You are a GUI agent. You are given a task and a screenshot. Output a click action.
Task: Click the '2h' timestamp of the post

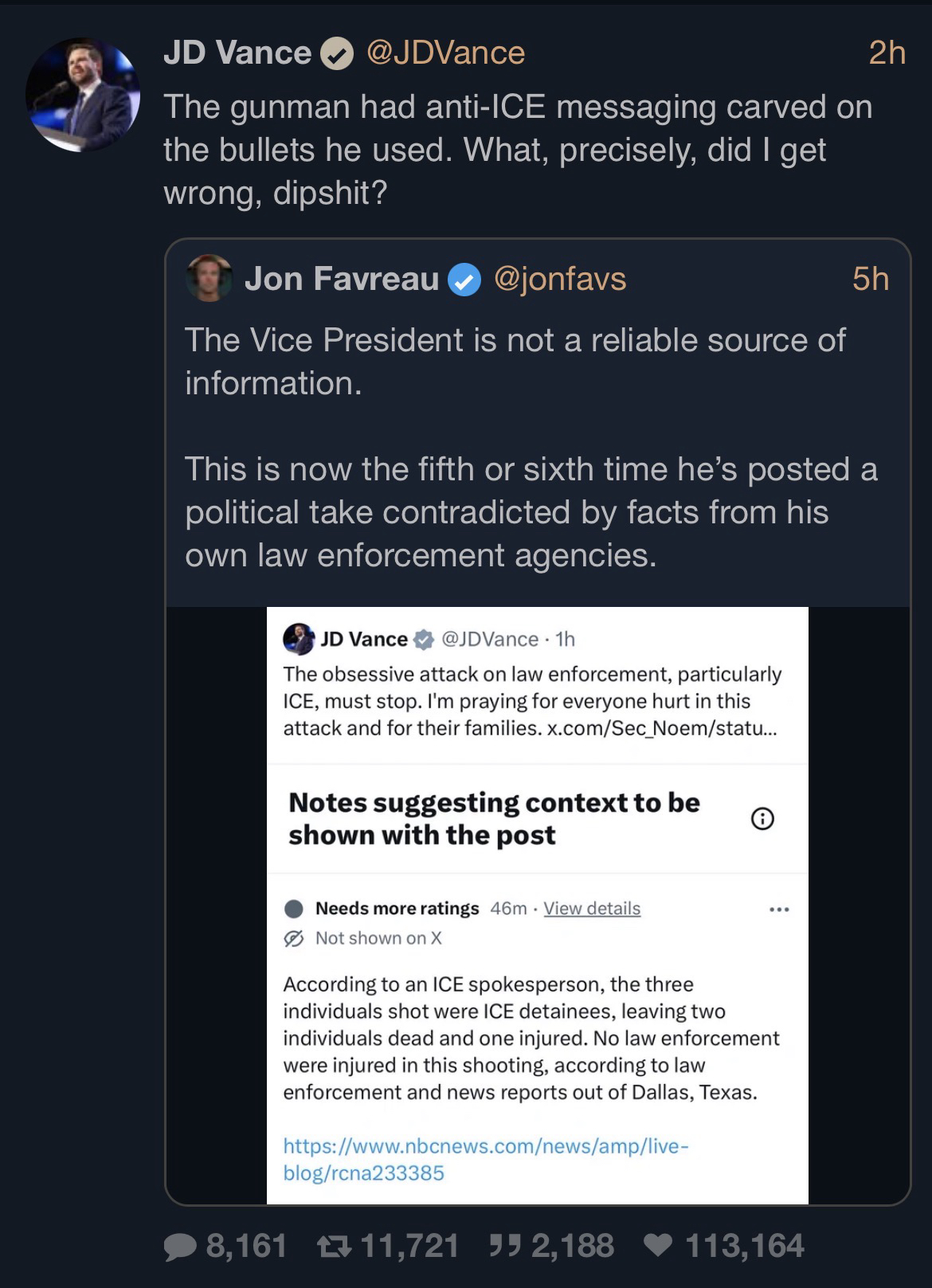coord(887,53)
